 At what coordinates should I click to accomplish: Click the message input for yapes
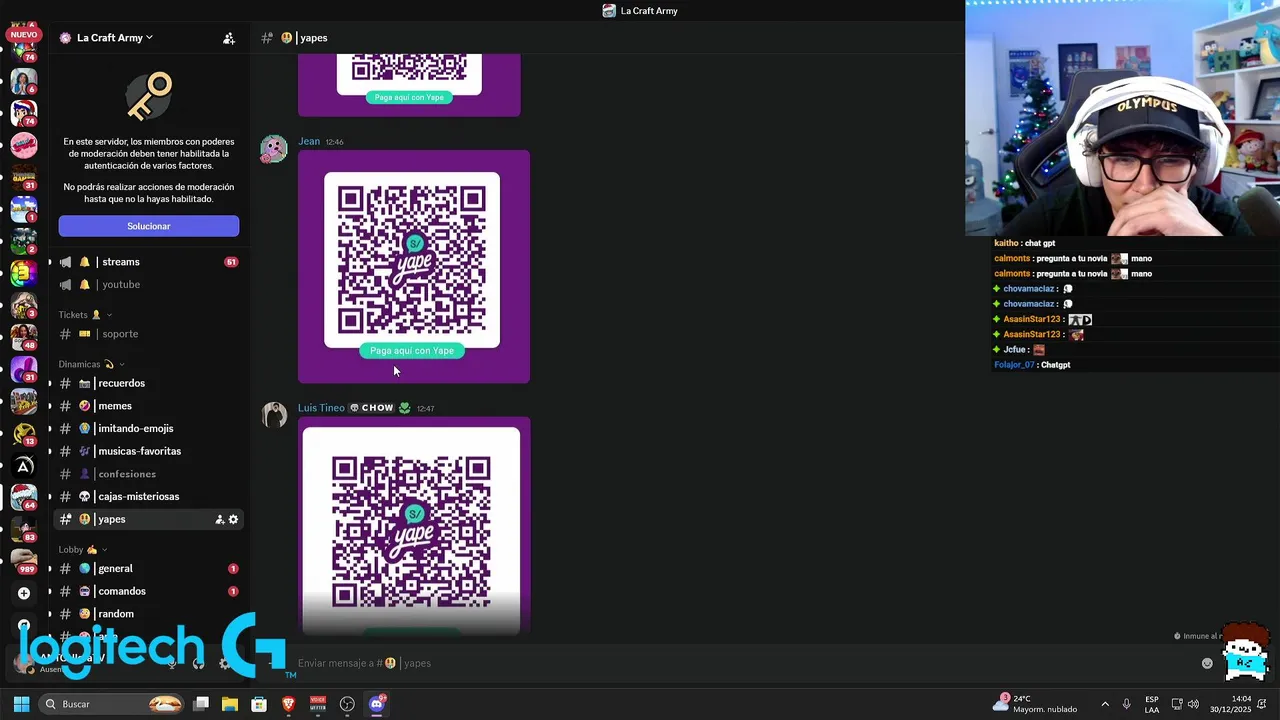pos(740,663)
